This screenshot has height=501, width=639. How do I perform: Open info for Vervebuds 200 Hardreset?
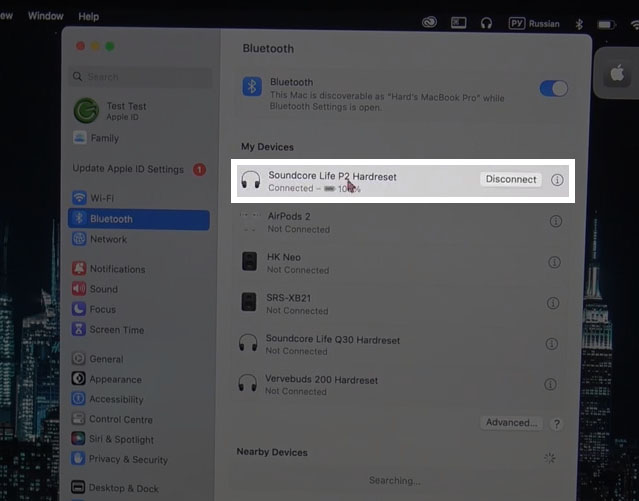coord(550,384)
